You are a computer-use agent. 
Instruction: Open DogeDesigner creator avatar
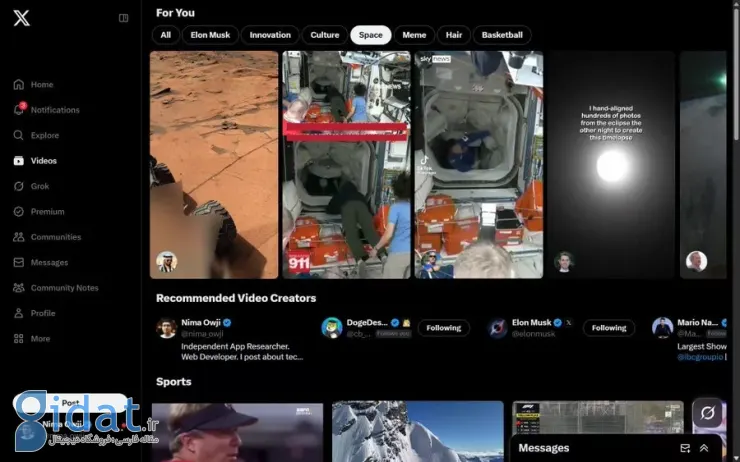click(332, 328)
